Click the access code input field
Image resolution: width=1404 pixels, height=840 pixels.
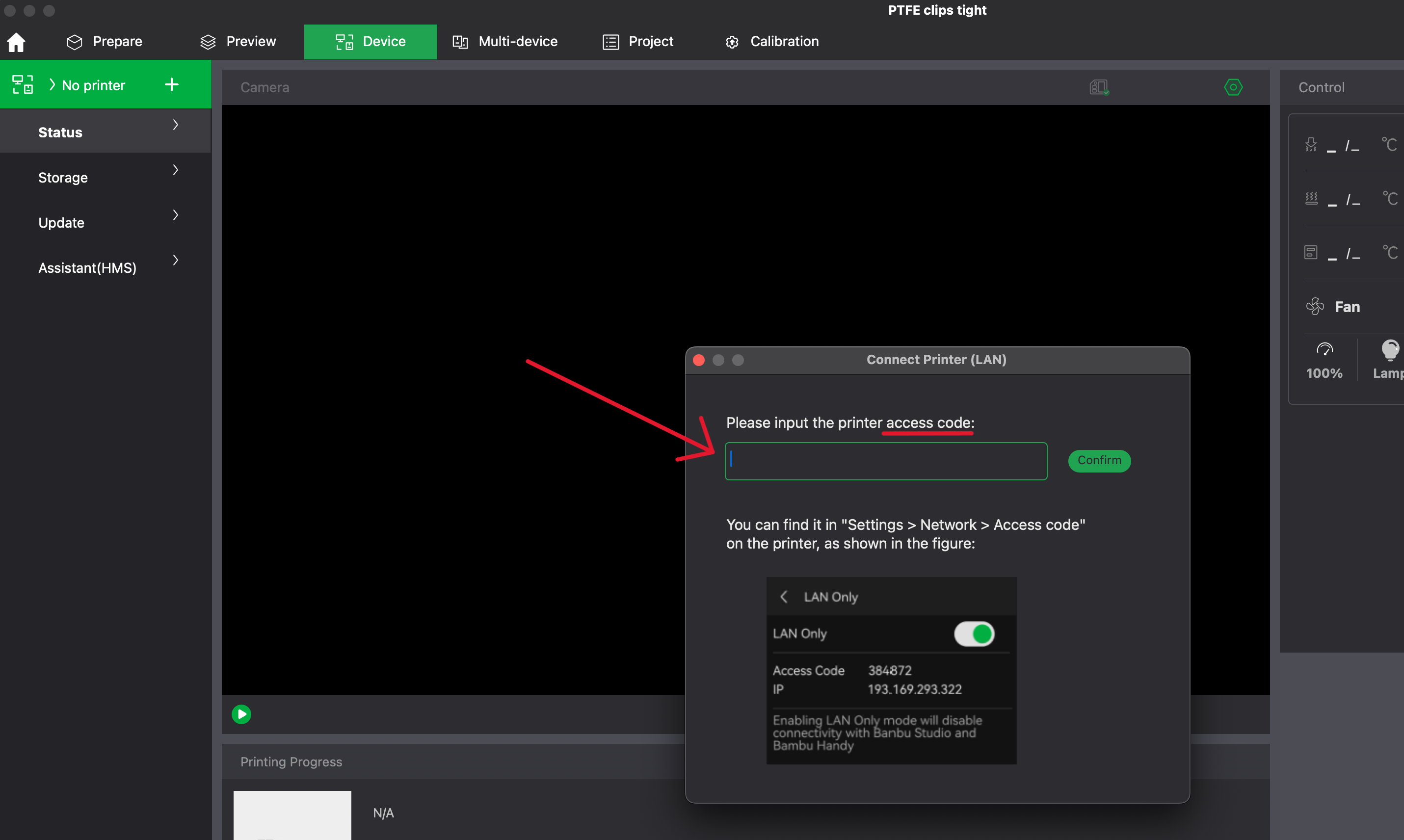tap(885, 461)
